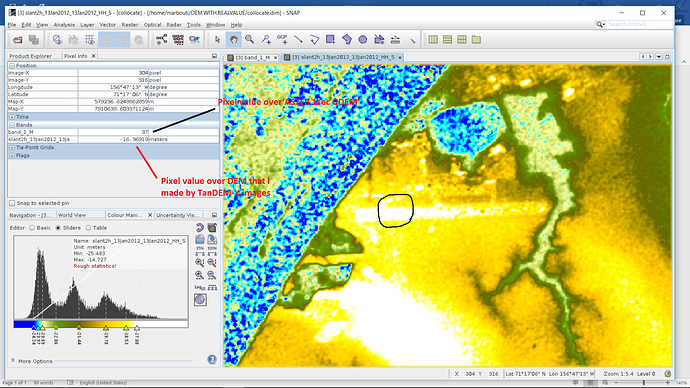
Task: Click the open product folder icon
Action: point(17,40)
